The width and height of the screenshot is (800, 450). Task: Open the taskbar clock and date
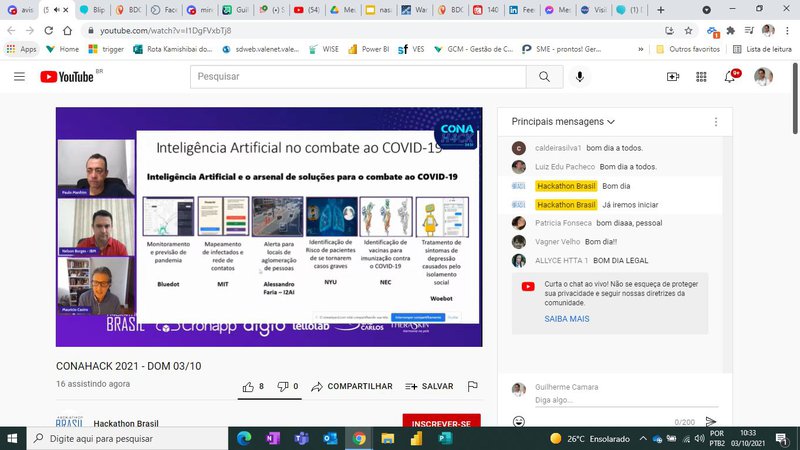pyautogui.click(x=748, y=438)
